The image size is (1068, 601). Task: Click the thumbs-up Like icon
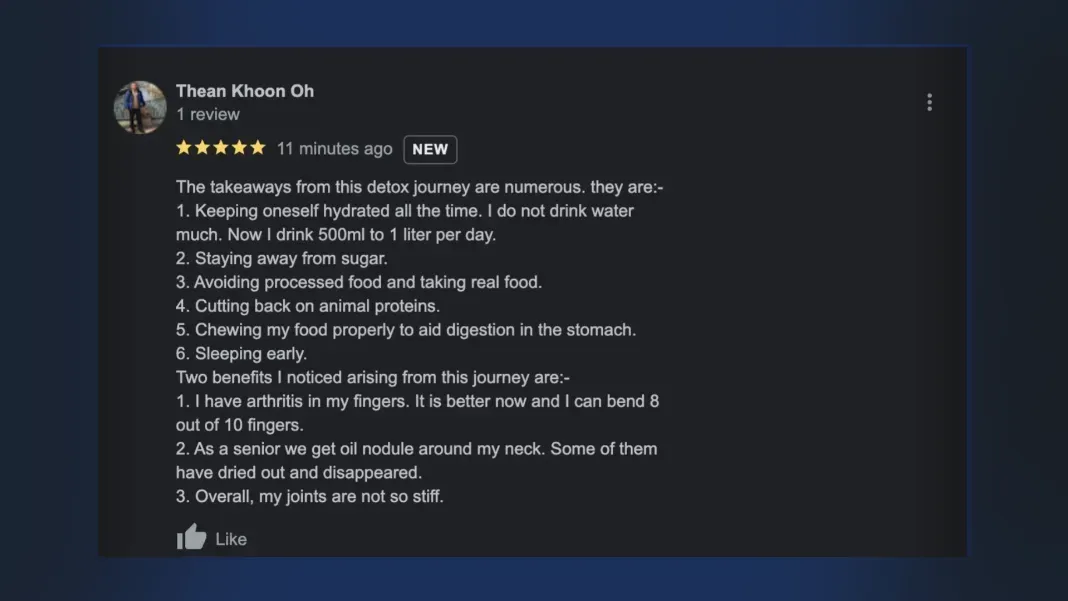tap(191, 537)
